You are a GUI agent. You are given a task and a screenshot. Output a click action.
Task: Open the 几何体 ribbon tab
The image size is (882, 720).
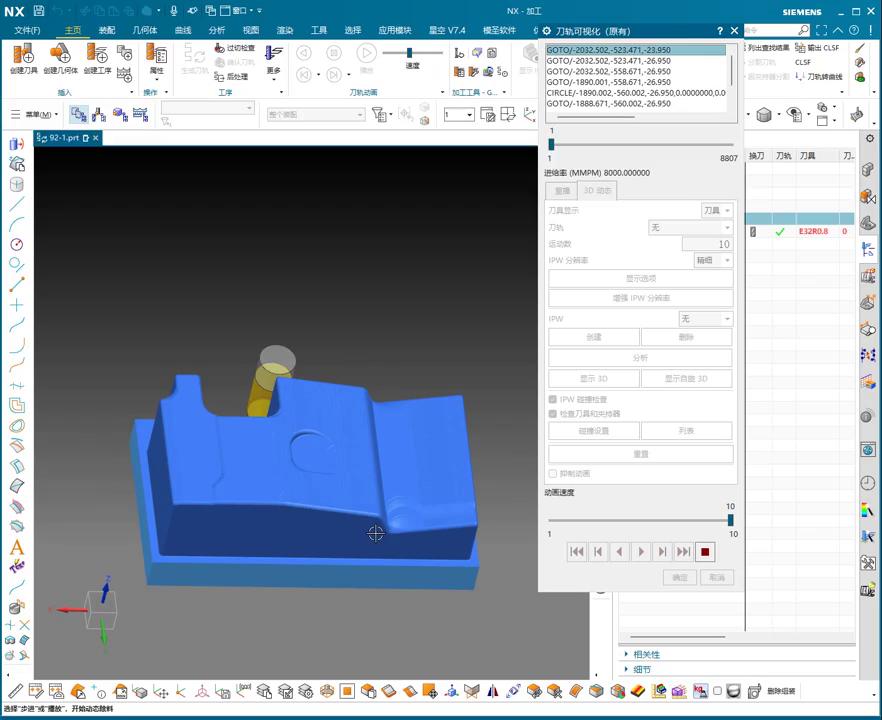click(x=145, y=30)
